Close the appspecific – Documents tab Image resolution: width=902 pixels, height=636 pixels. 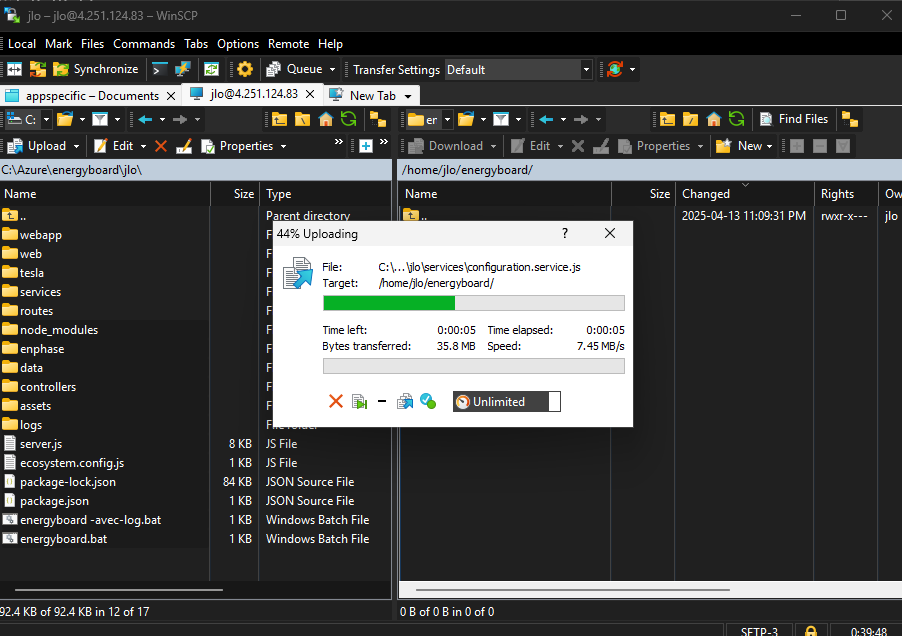click(x=171, y=96)
